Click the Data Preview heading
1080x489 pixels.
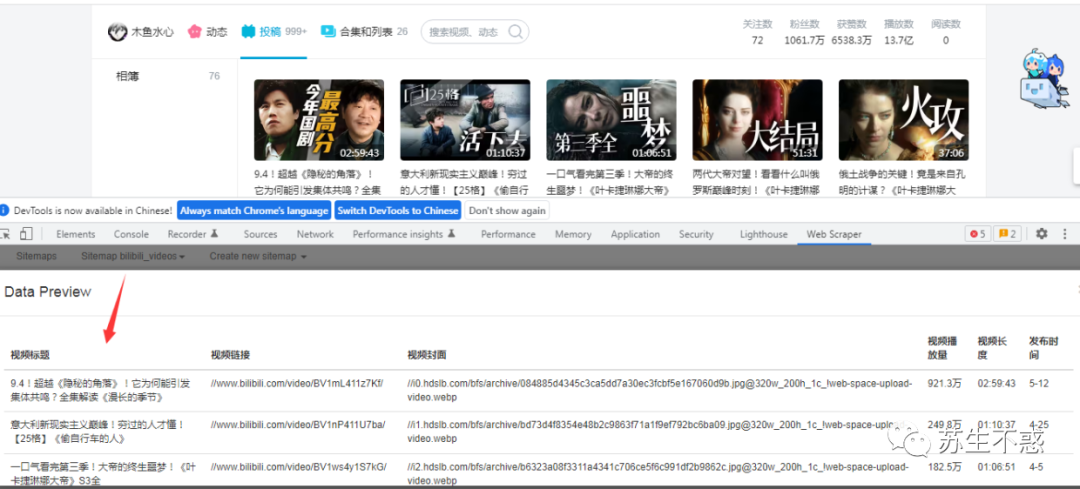(x=48, y=292)
